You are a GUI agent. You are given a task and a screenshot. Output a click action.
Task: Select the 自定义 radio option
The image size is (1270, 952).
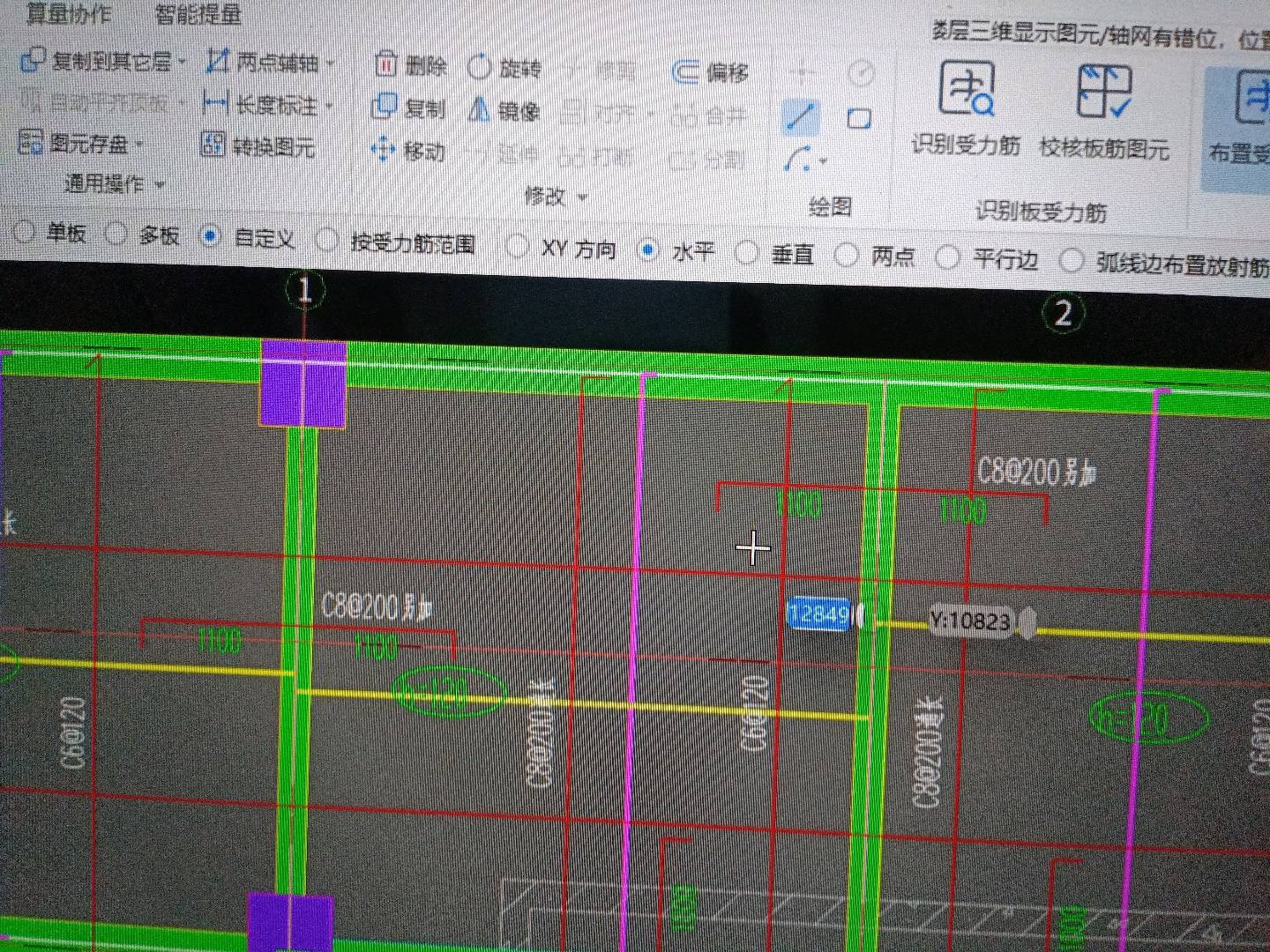coord(247,237)
